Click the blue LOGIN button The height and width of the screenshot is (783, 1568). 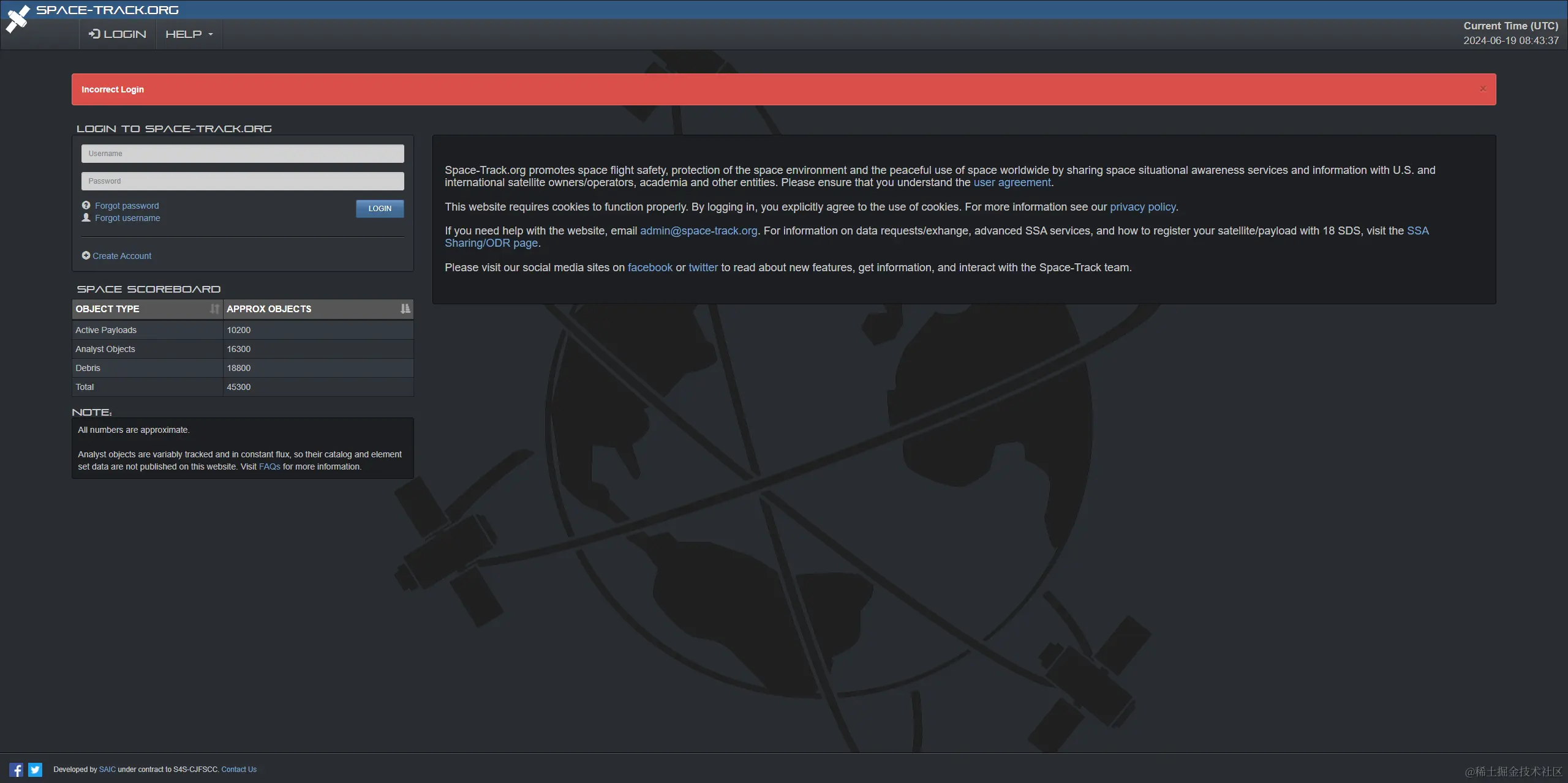pos(380,209)
